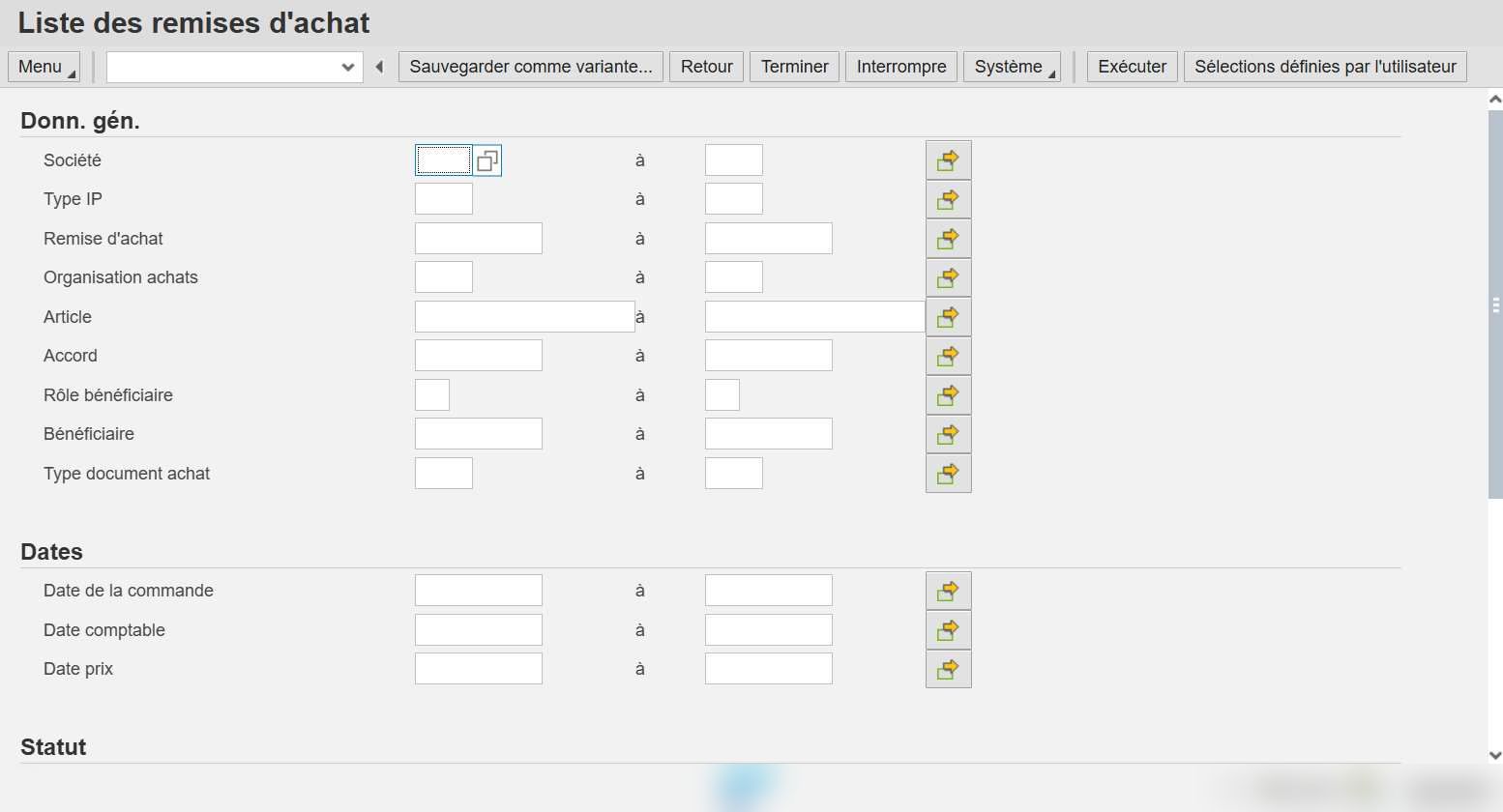Click Date de la commande from-value field

(479, 591)
